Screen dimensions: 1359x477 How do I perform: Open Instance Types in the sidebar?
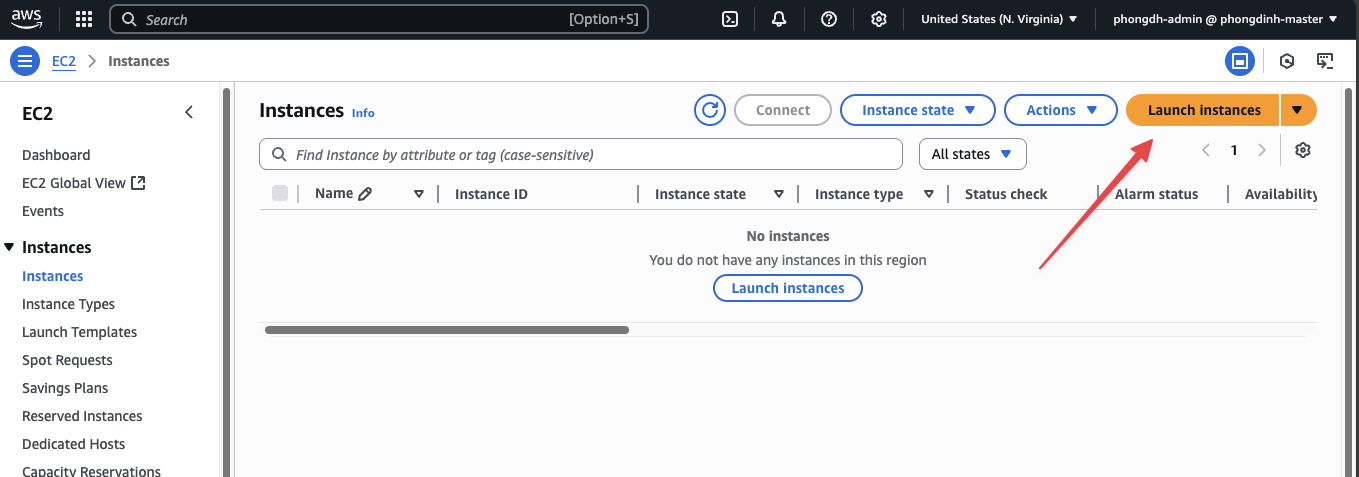pyautogui.click(x=68, y=304)
